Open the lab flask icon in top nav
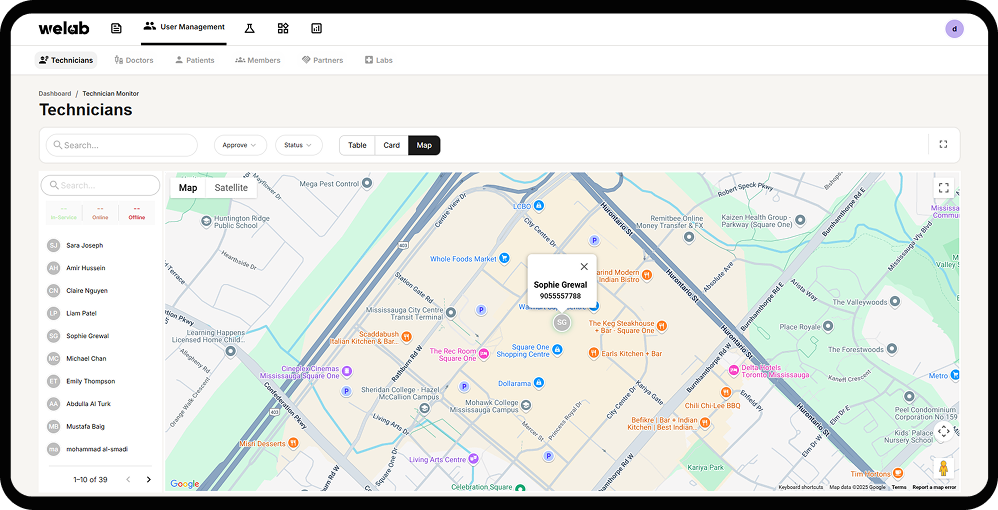The height and width of the screenshot is (510, 998). 250,28
